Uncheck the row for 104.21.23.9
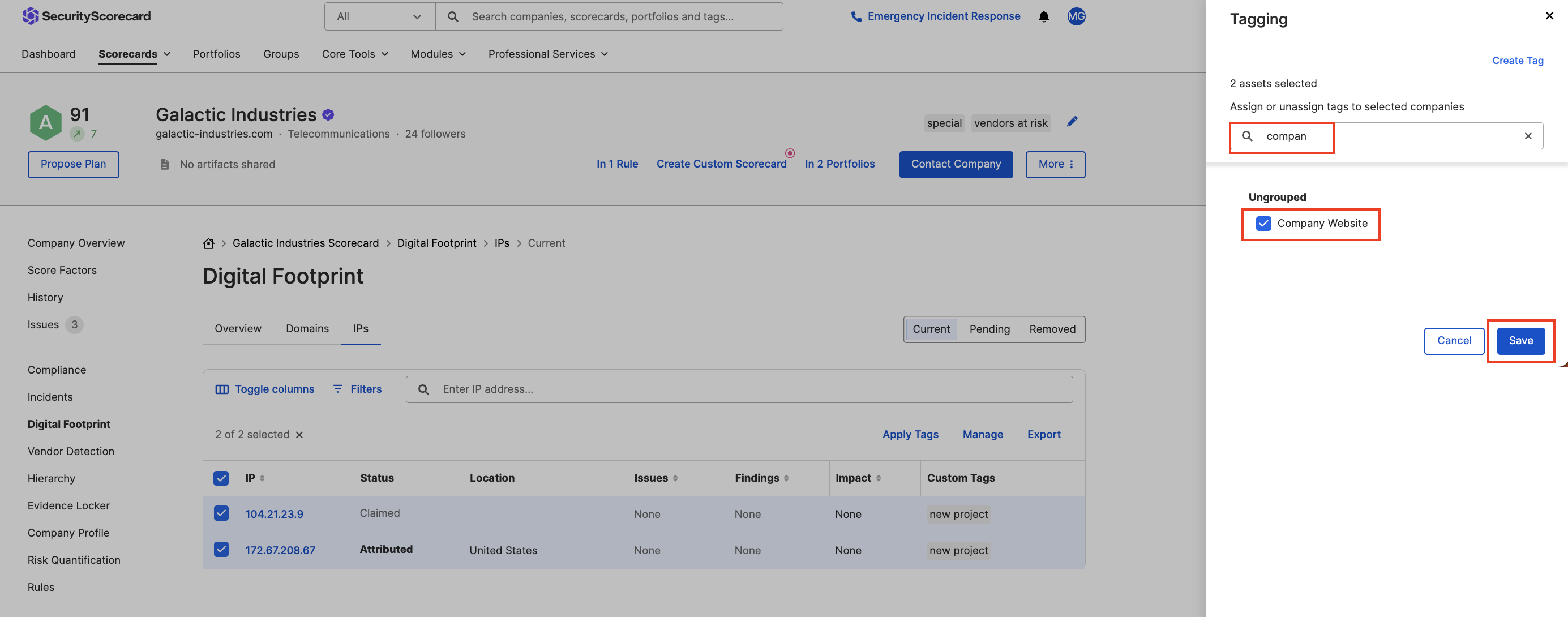1568x617 pixels. point(221,513)
